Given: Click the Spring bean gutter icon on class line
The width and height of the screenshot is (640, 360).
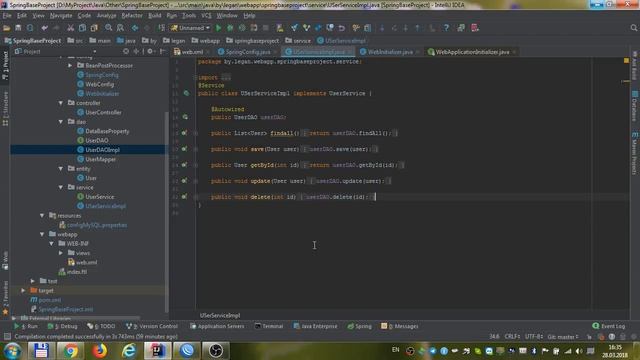Looking at the screenshot, I should 186,93.
